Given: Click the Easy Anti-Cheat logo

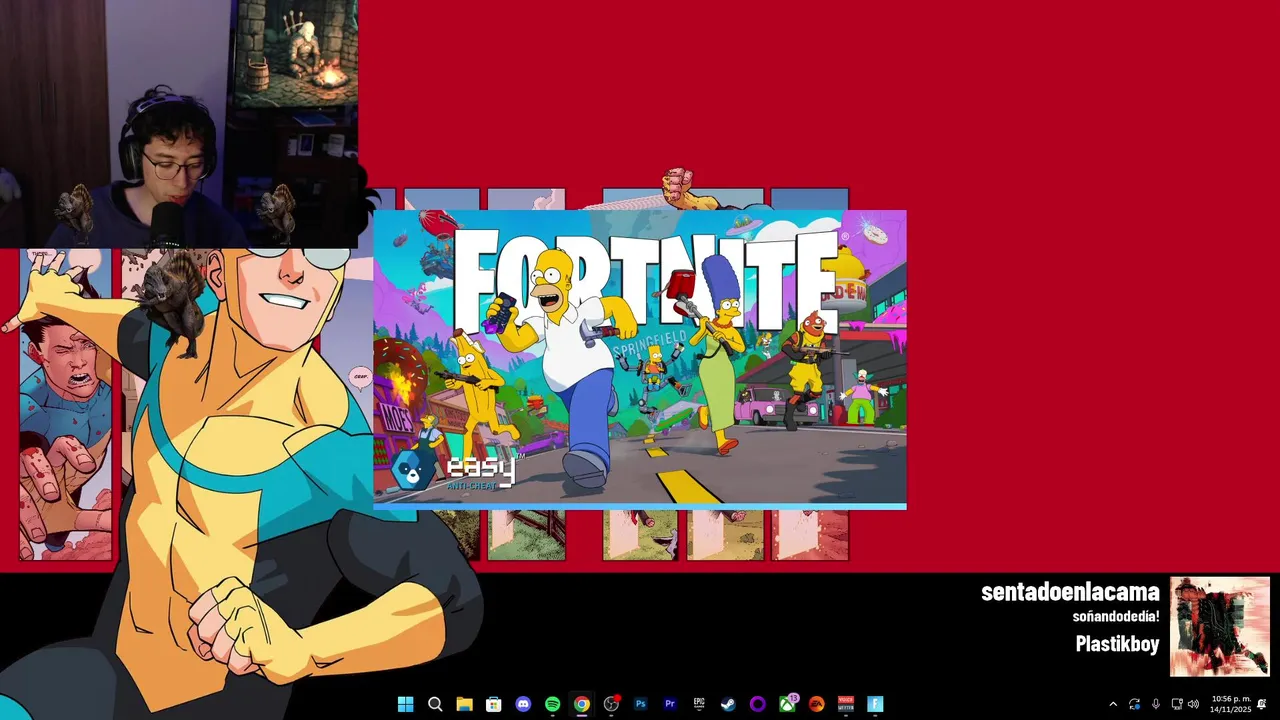Looking at the screenshot, I should tap(456, 470).
